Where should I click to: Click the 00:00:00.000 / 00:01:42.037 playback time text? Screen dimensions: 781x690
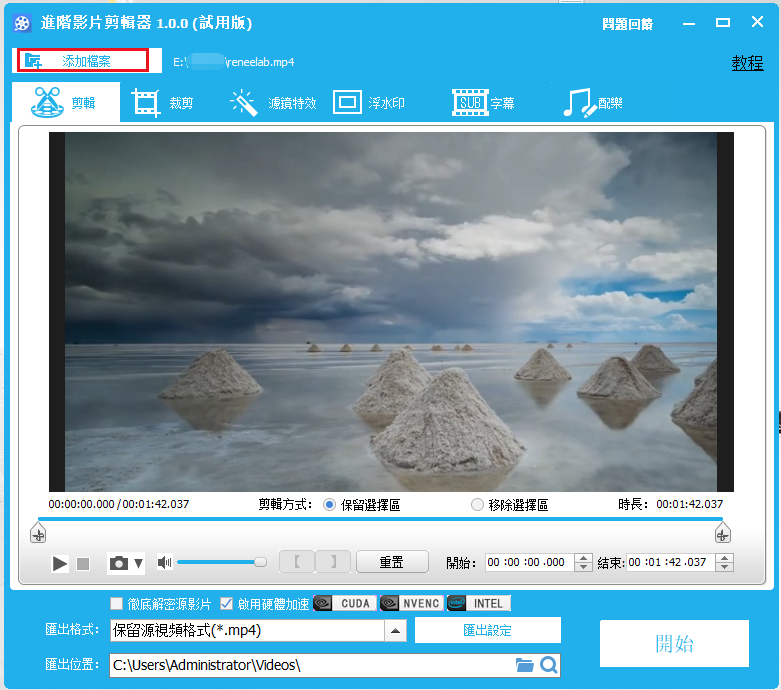click(x=119, y=504)
